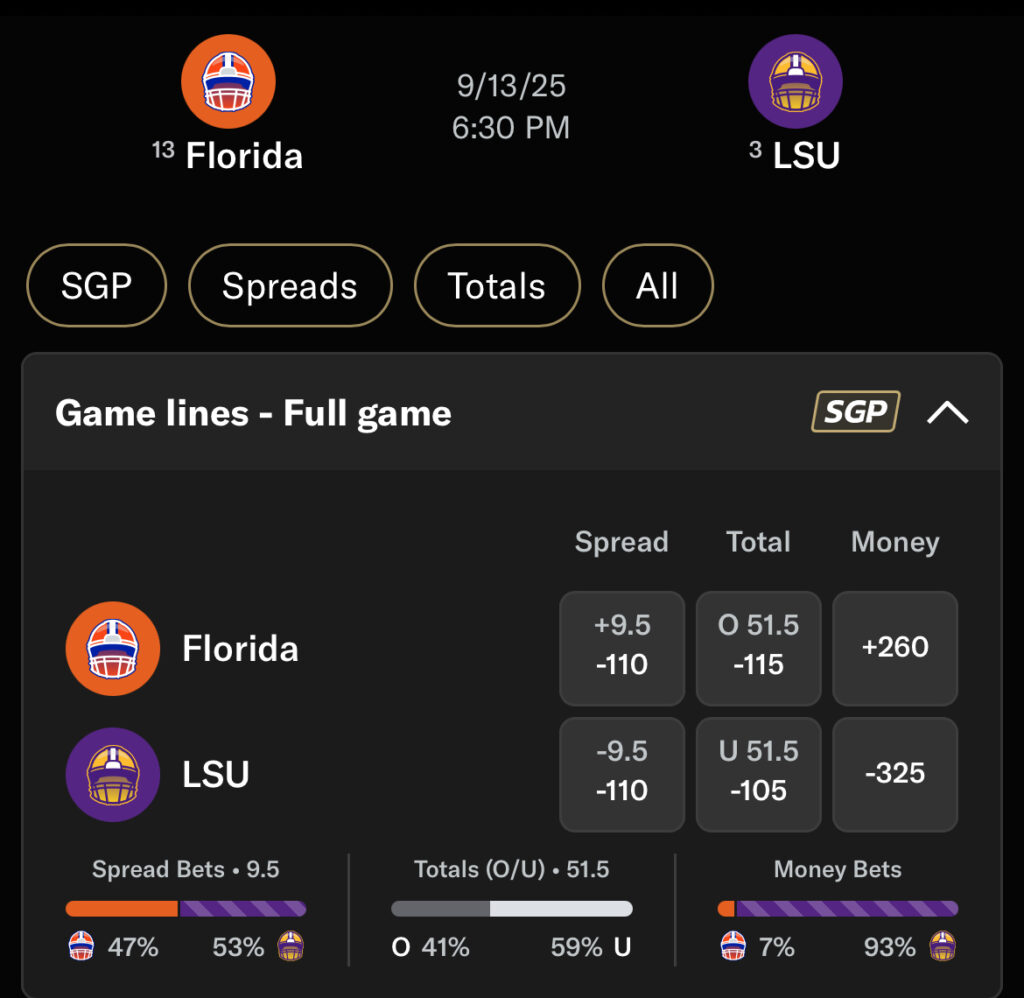Click Florida helmet logo in game lines row
The width and height of the screenshot is (1024, 998).
click(112, 648)
